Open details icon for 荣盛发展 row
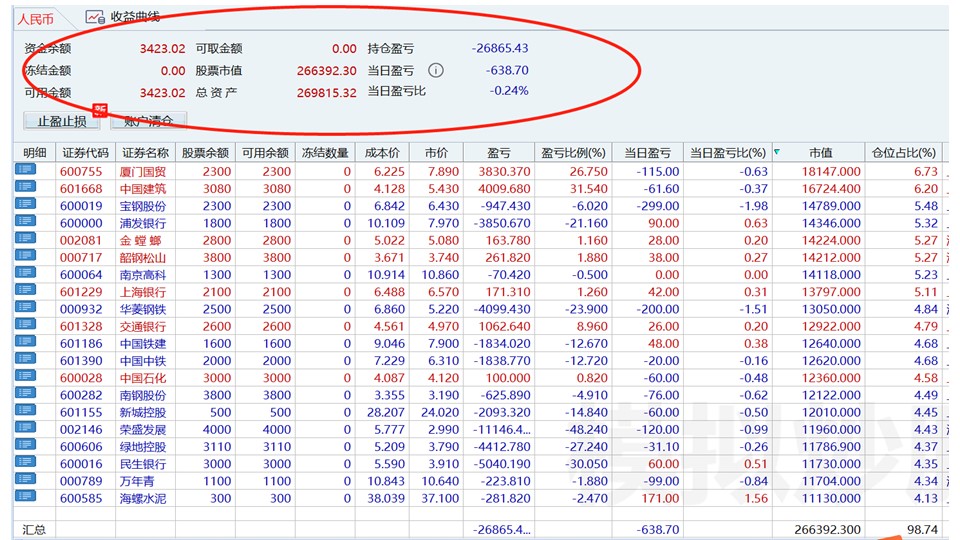 pos(25,427)
